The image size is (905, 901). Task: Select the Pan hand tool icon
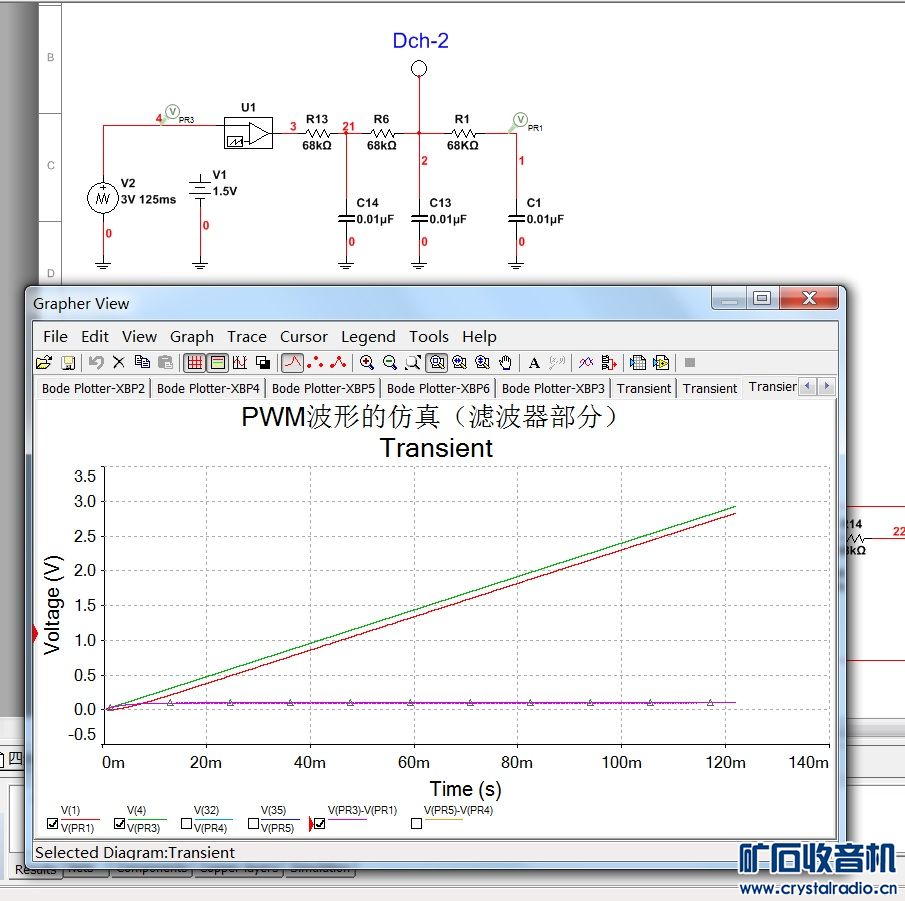click(506, 362)
